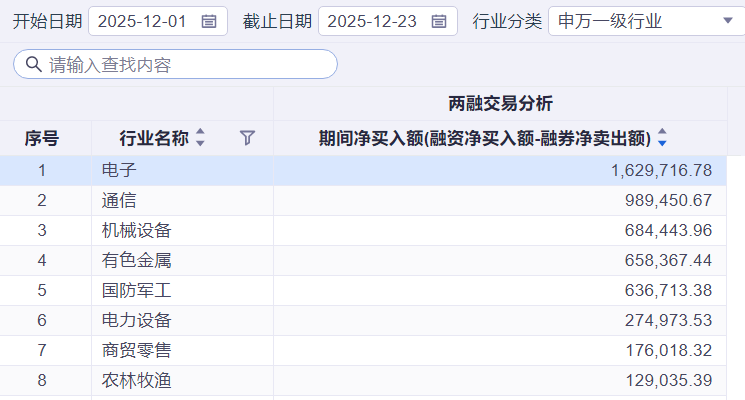Select the 电子 industry row
This screenshot has height=400, width=745.
point(363,170)
